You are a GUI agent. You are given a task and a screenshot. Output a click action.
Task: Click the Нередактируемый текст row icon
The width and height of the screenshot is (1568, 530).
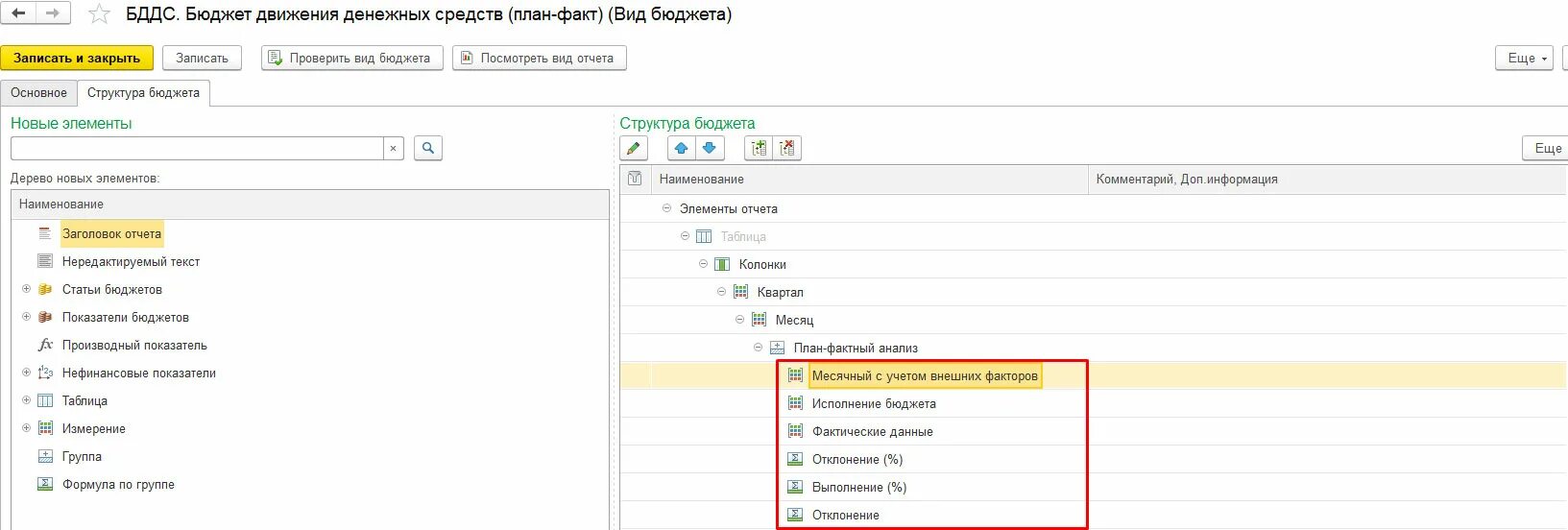tap(44, 261)
